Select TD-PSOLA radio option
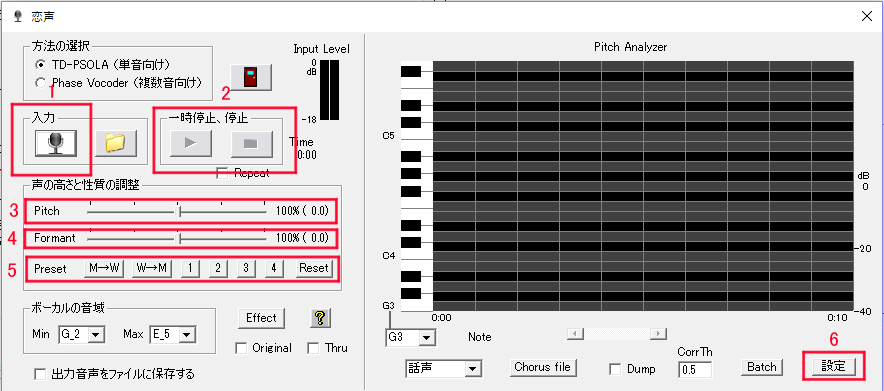 40,64
